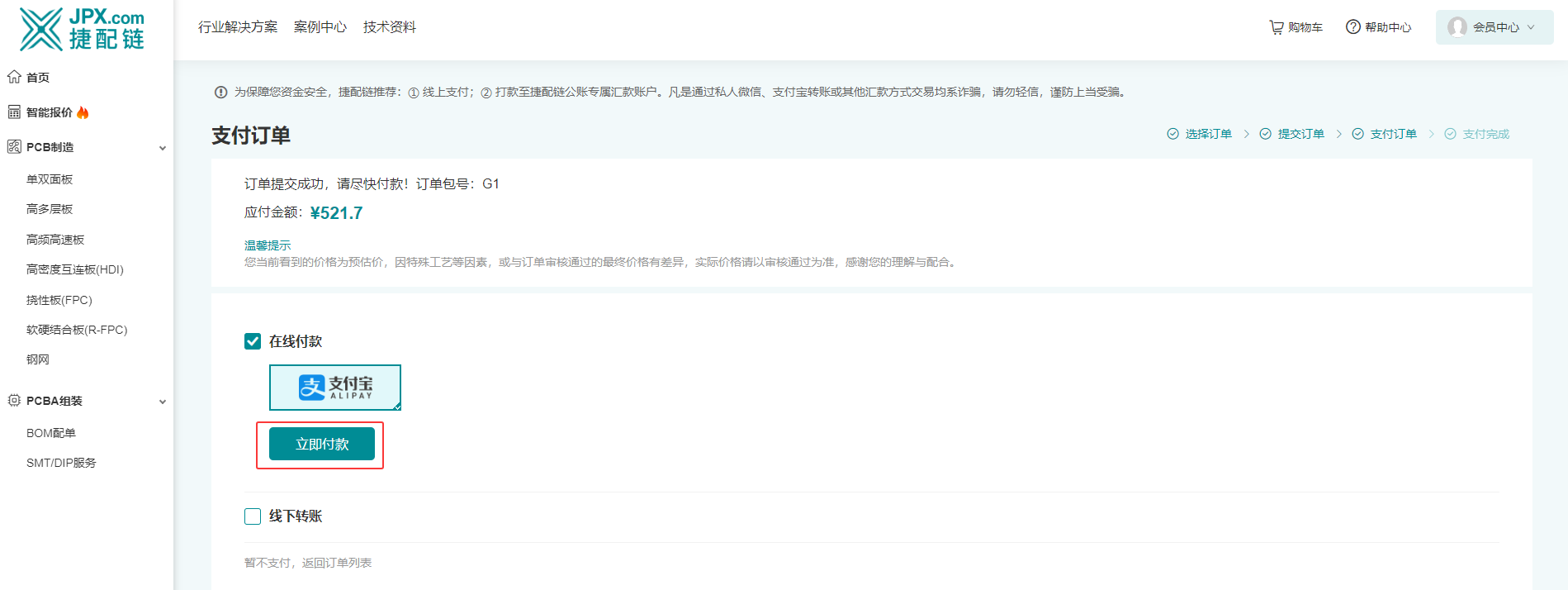This screenshot has height=590, width=1568.
Task: Click the 帮助中心 question mark icon
Action: coord(1352,27)
